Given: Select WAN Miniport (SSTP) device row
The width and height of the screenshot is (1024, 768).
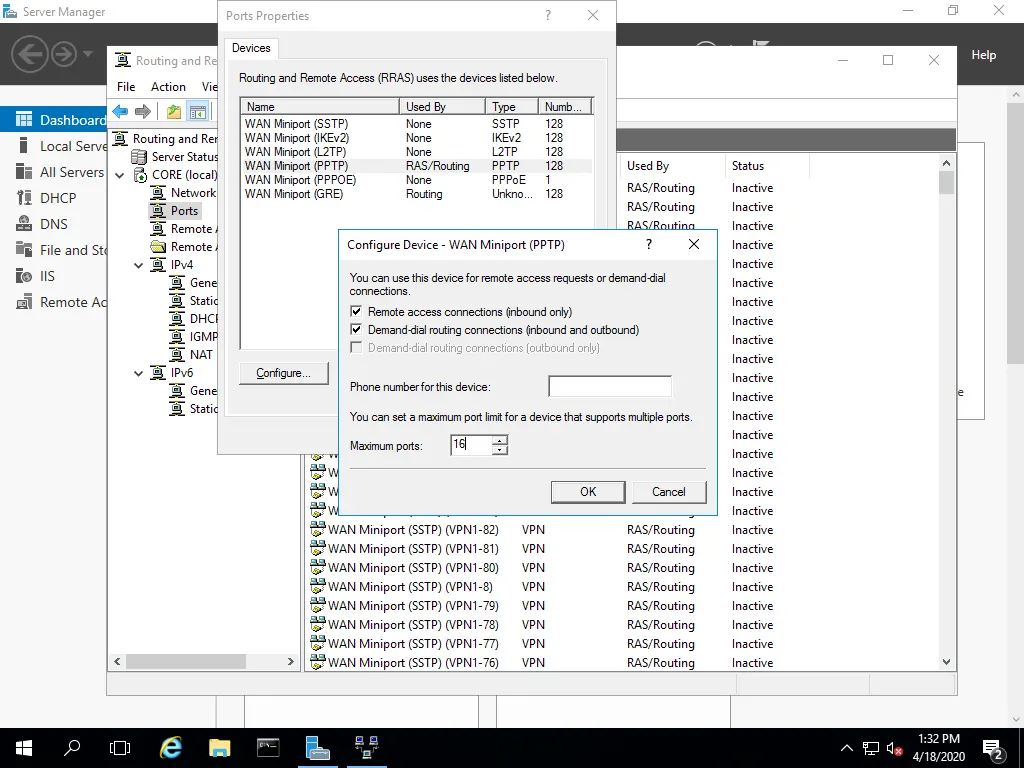Looking at the screenshot, I should coord(417,123).
